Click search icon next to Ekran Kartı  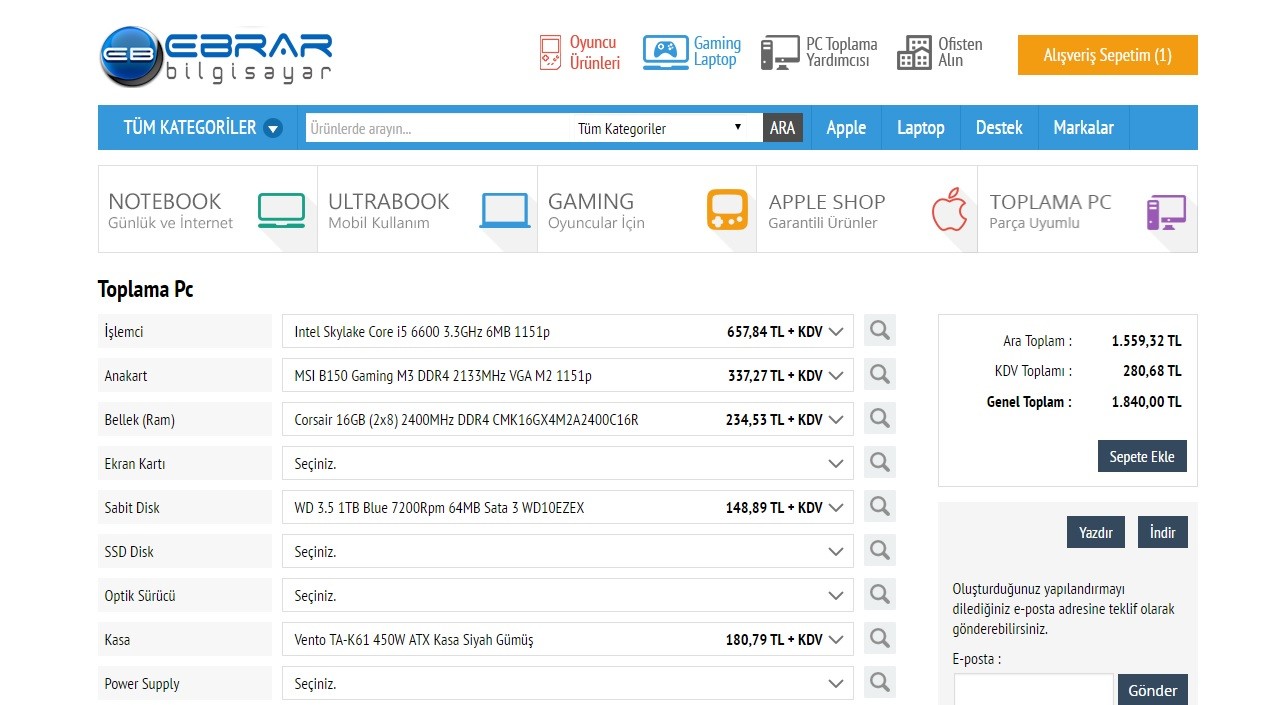click(879, 463)
